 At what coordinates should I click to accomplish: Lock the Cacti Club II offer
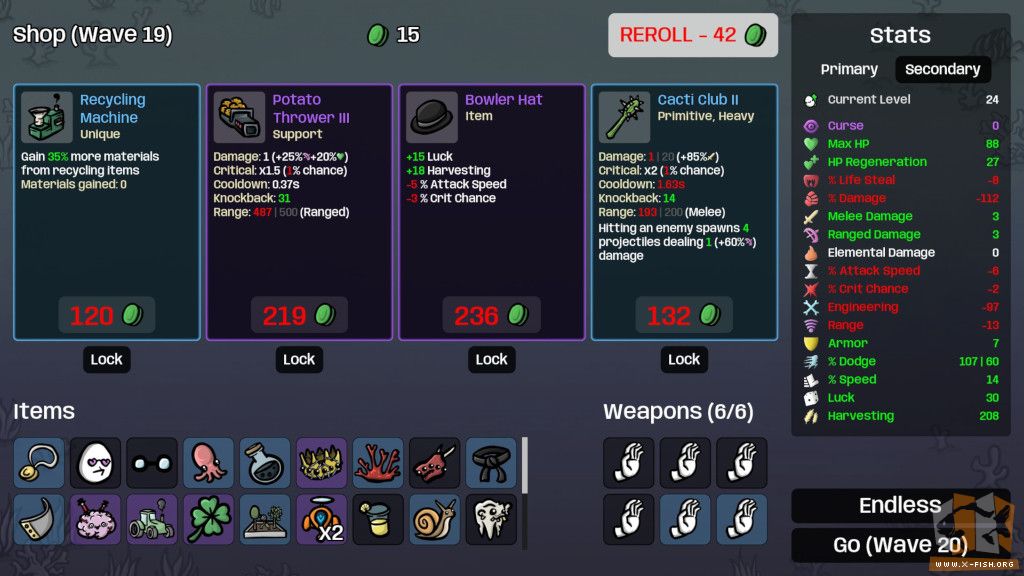[684, 360]
